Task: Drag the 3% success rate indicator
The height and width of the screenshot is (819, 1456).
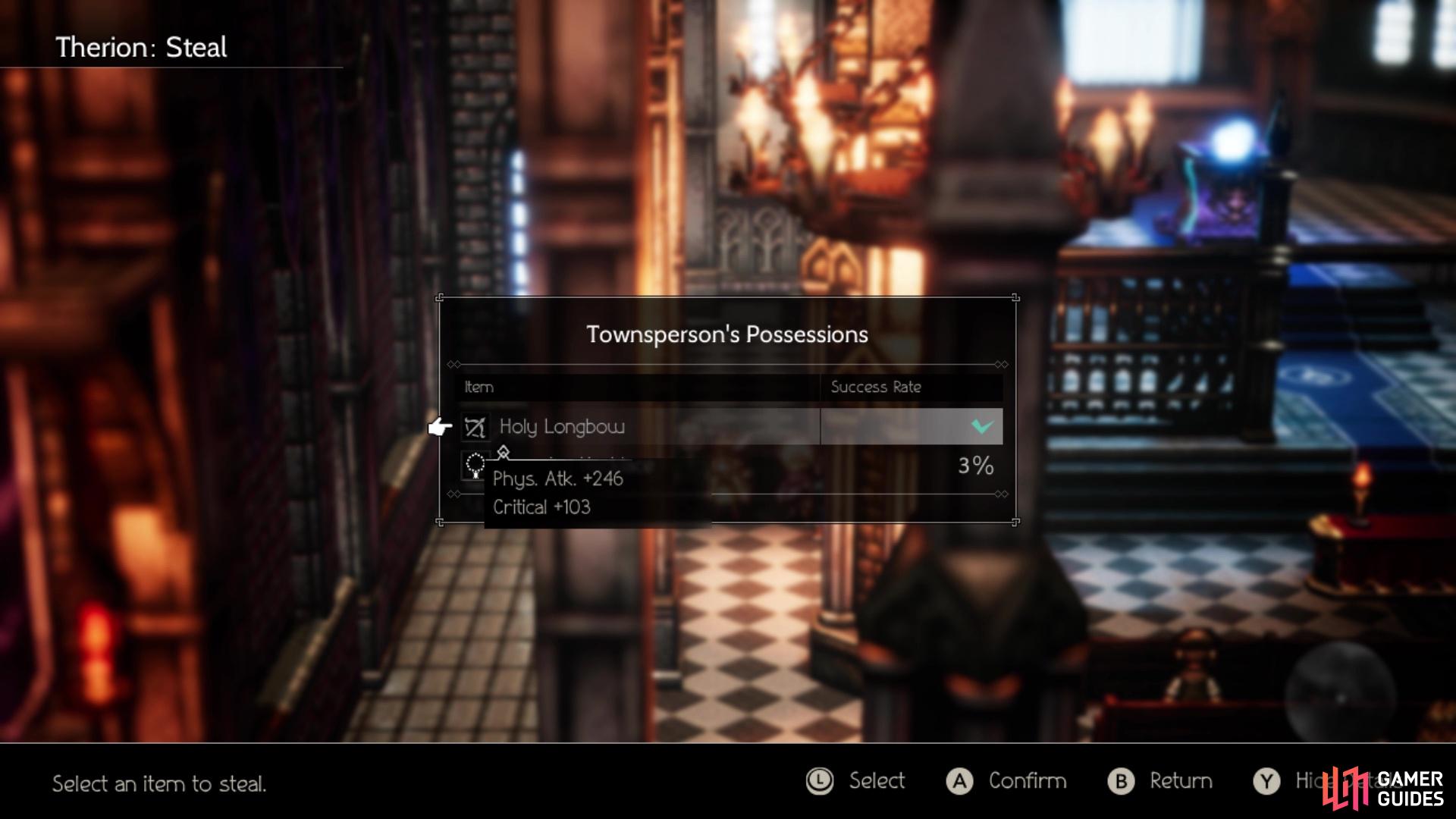Action: (x=974, y=465)
